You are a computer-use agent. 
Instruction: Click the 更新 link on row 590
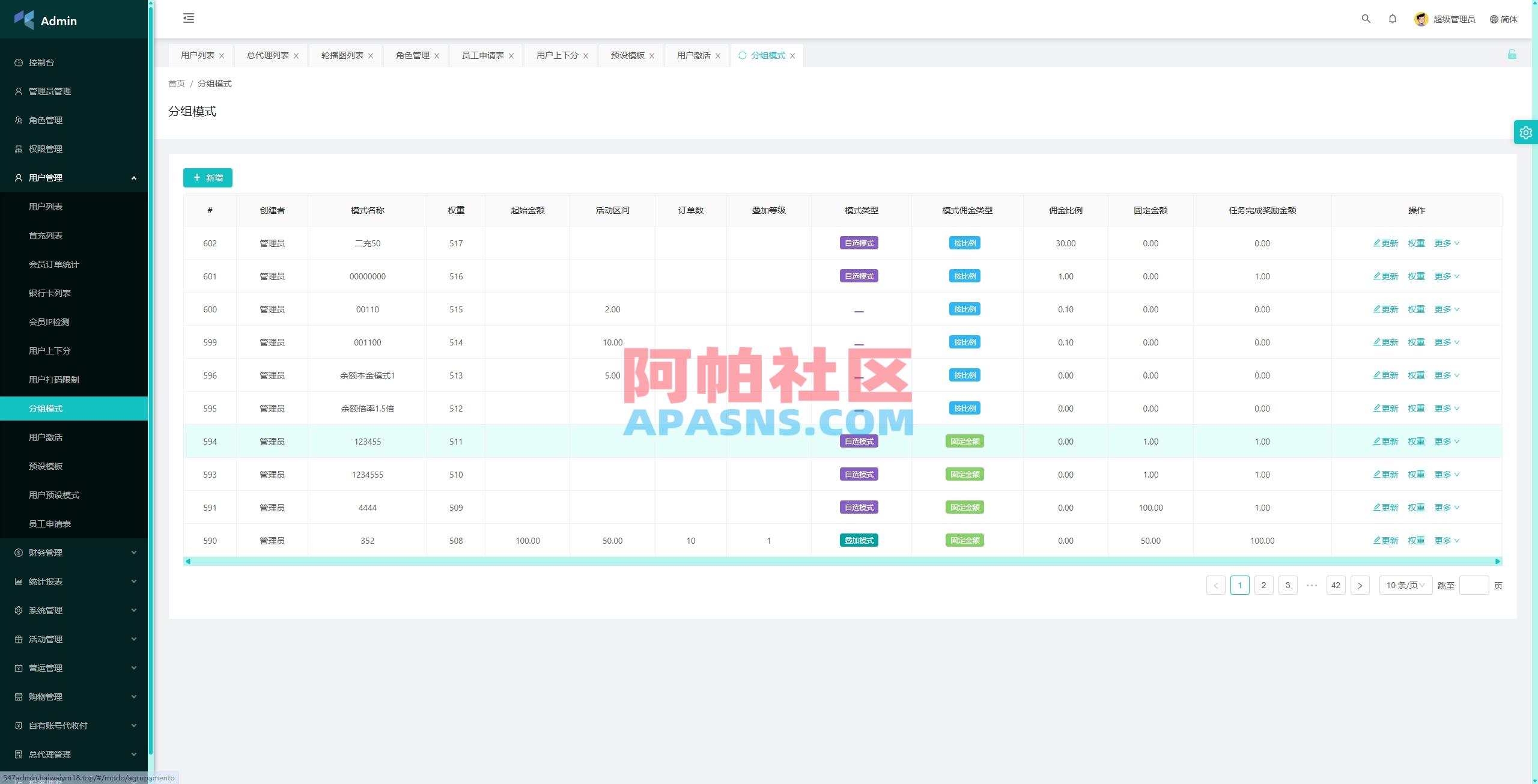click(x=1385, y=540)
